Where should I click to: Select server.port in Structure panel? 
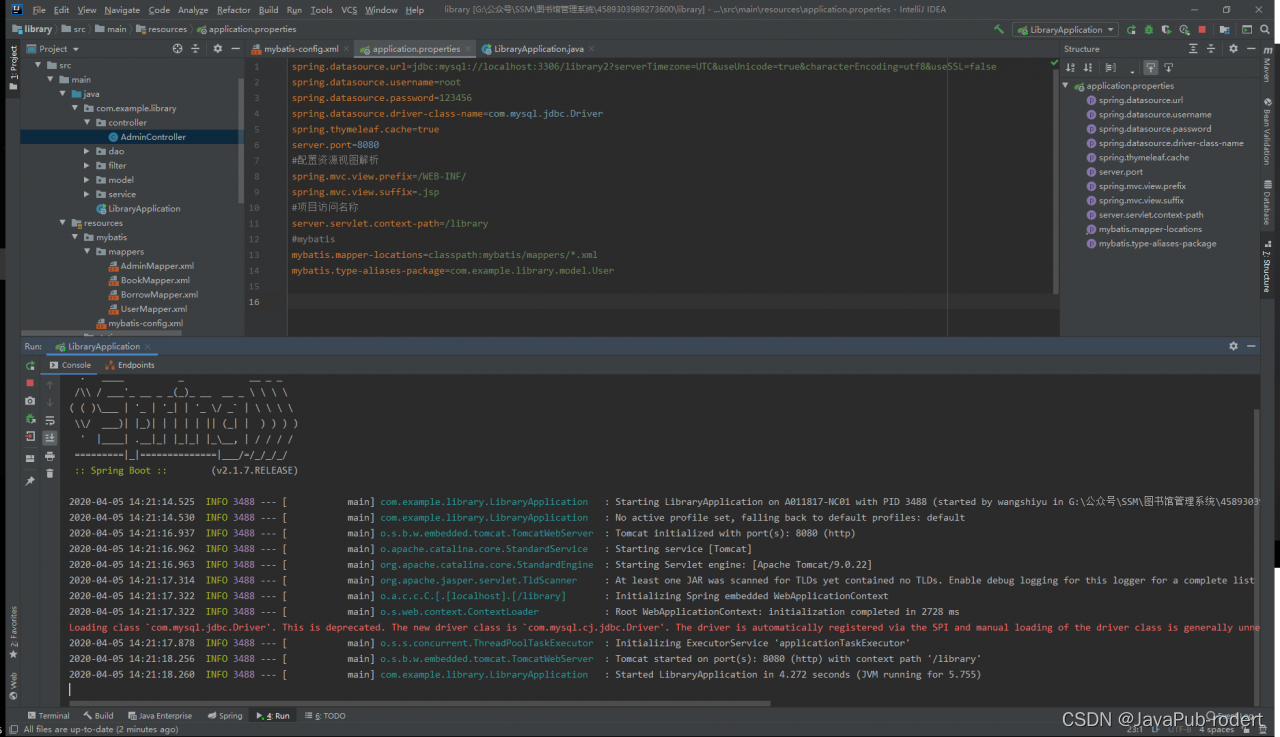click(x=1120, y=172)
